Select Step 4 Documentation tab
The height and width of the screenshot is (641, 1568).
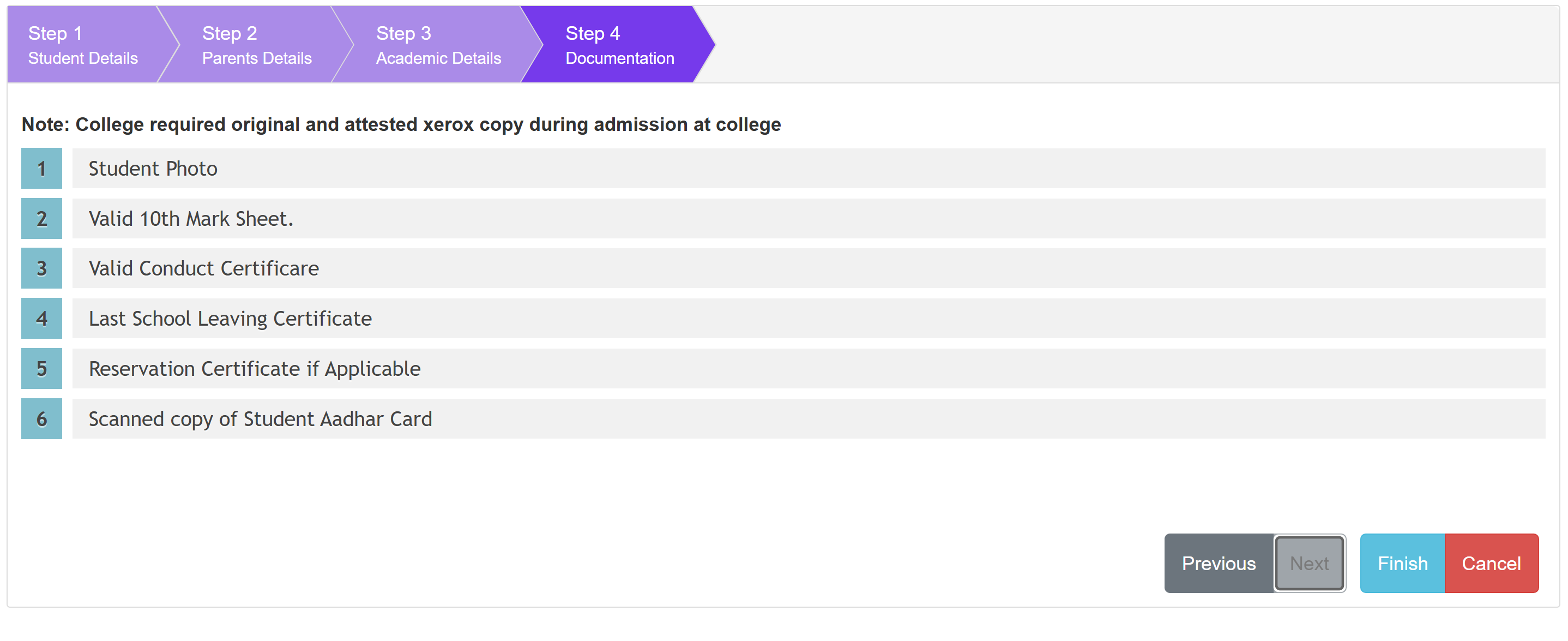(x=619, y=45)
